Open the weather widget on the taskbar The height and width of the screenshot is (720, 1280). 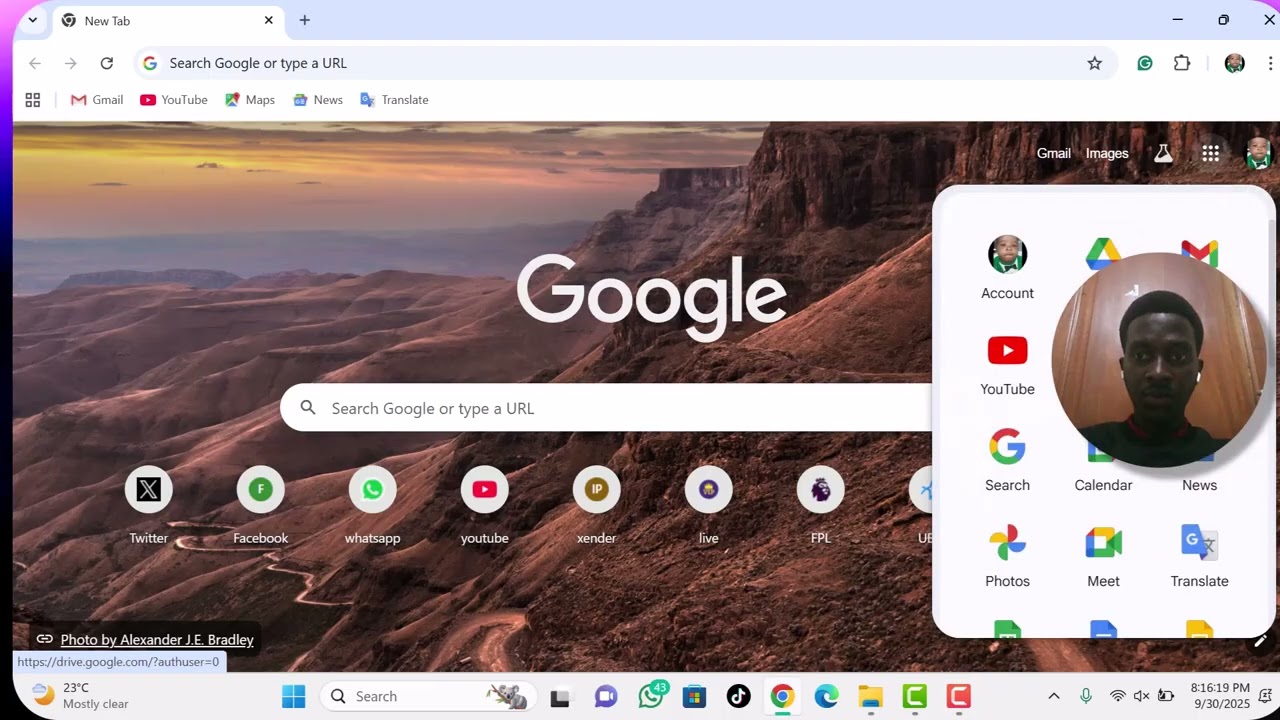click(80, 696)
